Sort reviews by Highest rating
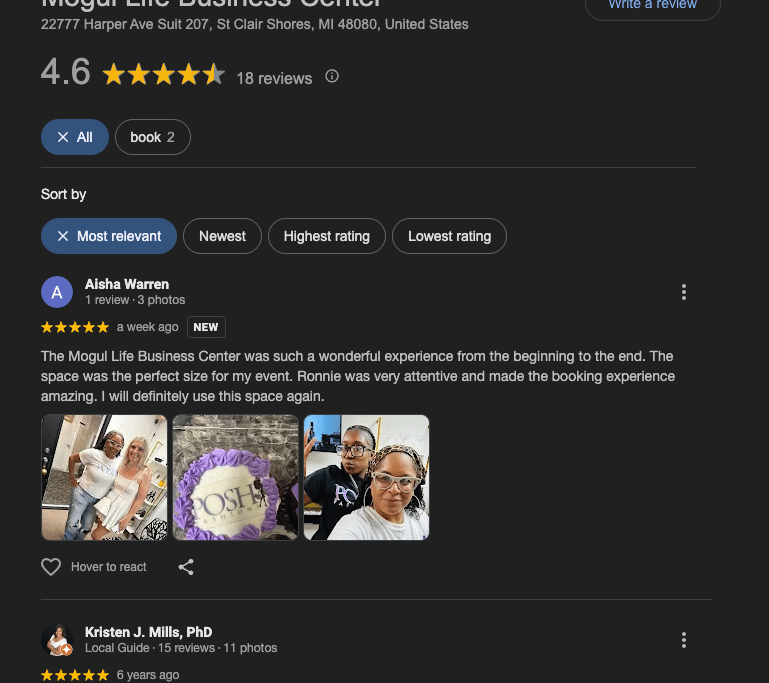This screenshot has width=769, height=683. (327, 236)
